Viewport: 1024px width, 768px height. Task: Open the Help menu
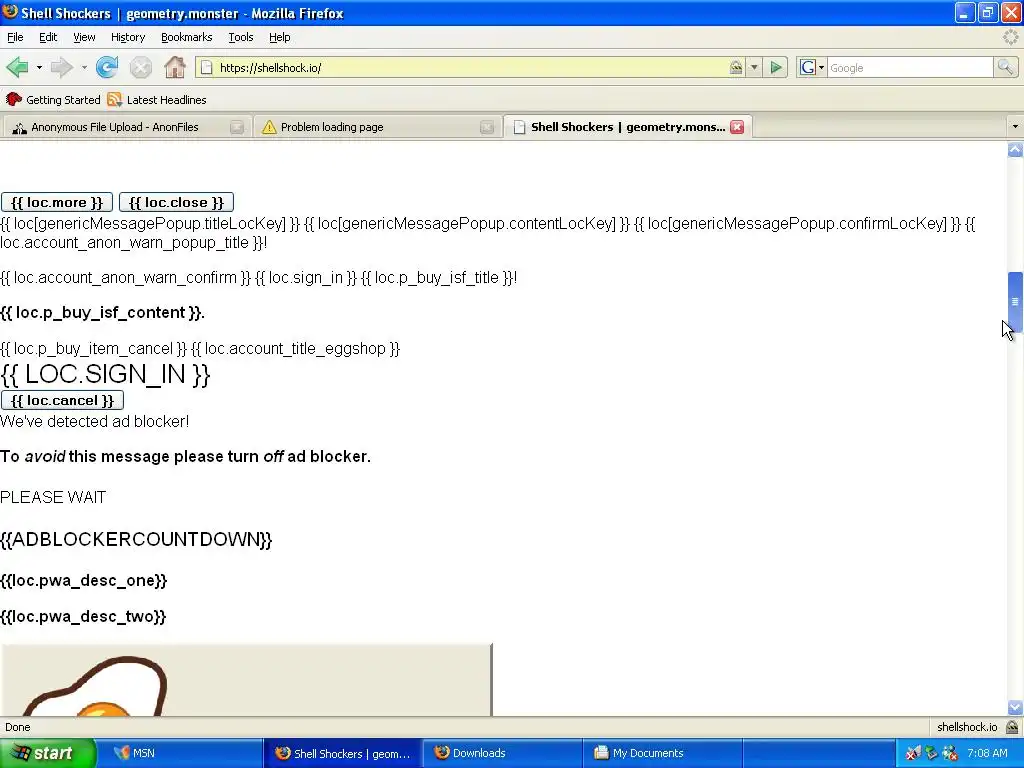280,37
